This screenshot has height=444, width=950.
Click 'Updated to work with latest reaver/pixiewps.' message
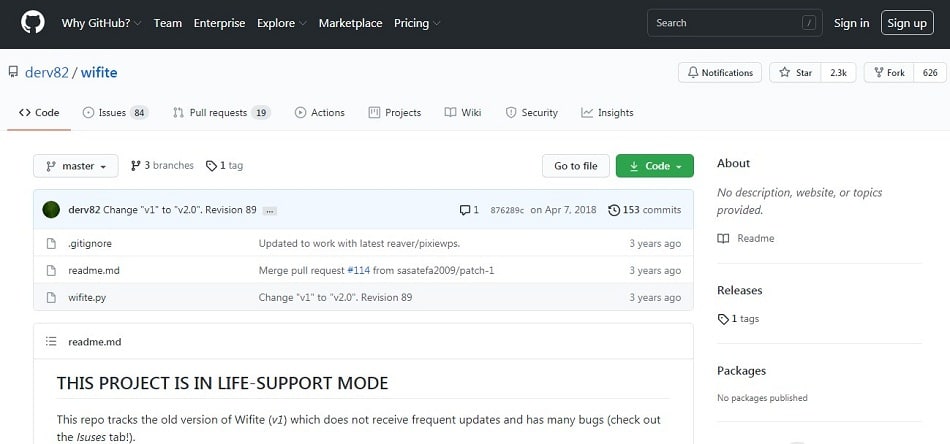point(359,244)
